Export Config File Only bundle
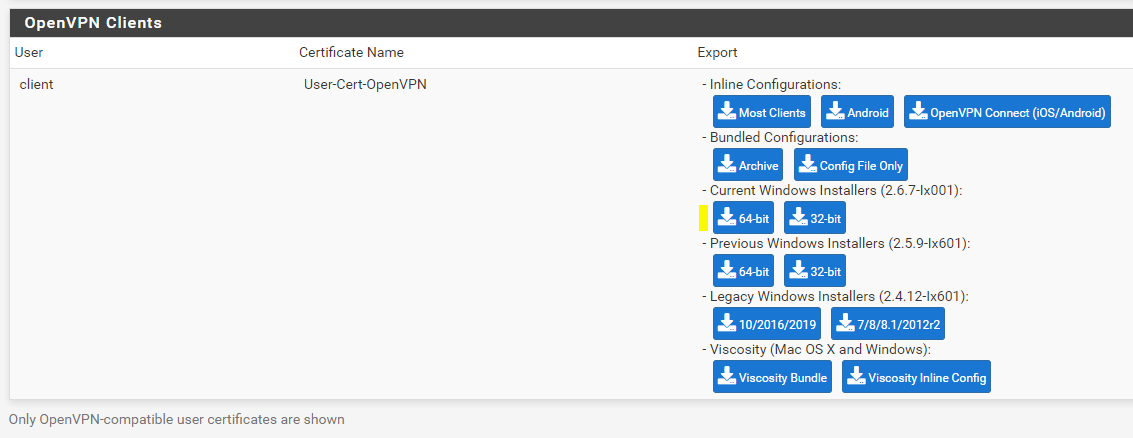The height and width of the screenshot is (438, 1133). [x=850, y=165]
